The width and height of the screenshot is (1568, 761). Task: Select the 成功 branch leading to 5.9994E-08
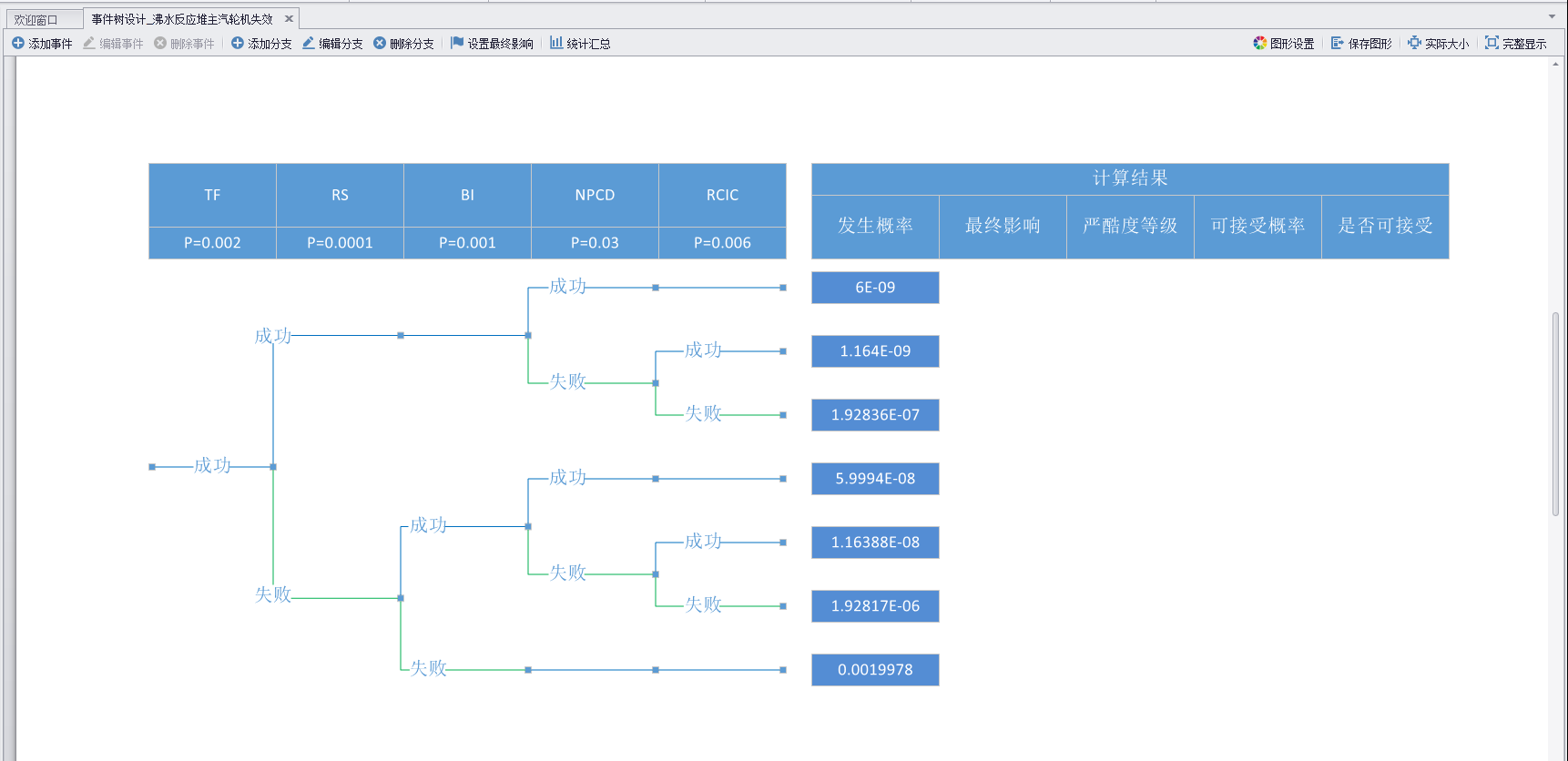click(567, 478)
